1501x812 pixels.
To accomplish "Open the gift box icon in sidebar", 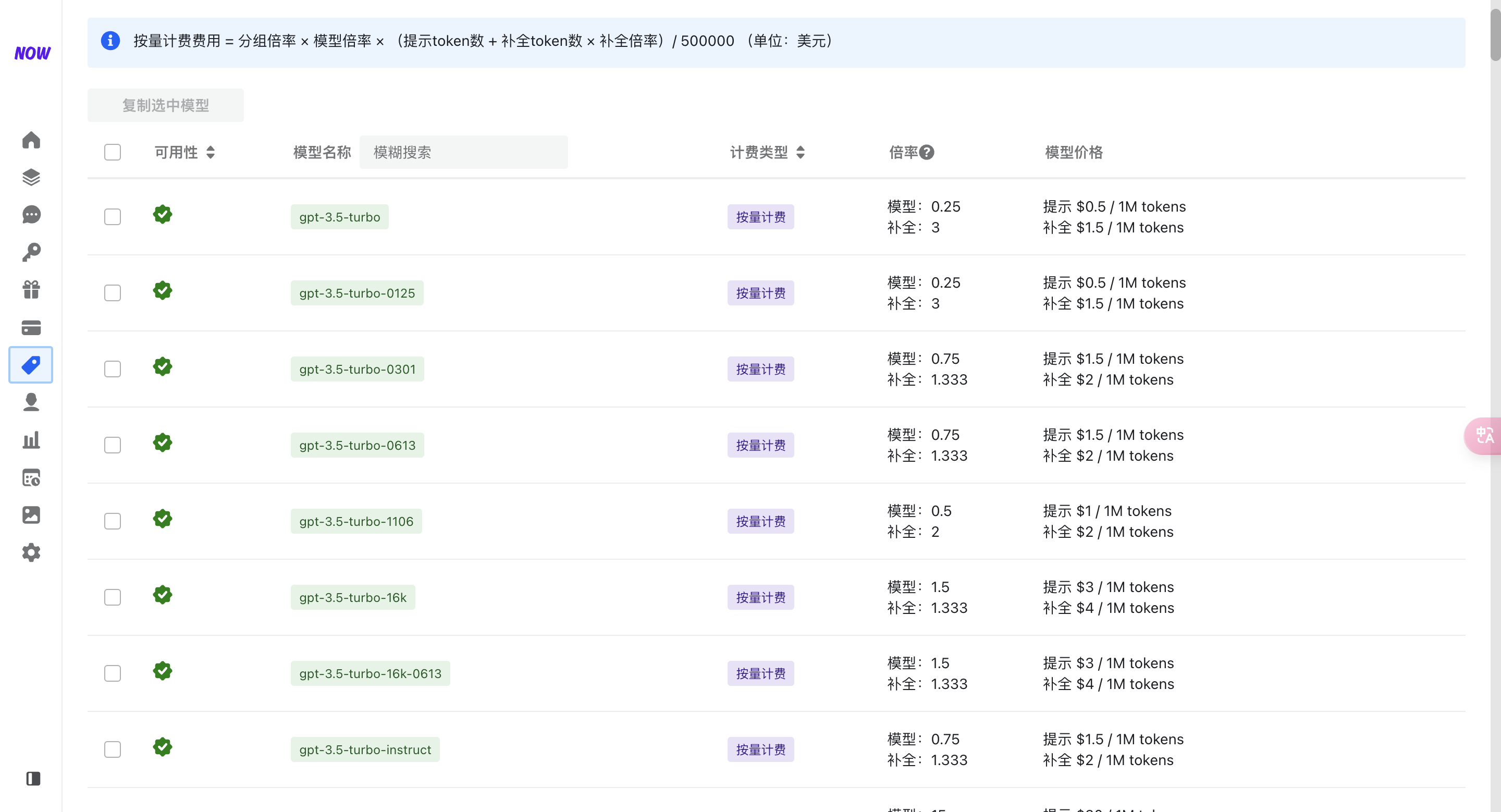I will [x=31, y=289].
